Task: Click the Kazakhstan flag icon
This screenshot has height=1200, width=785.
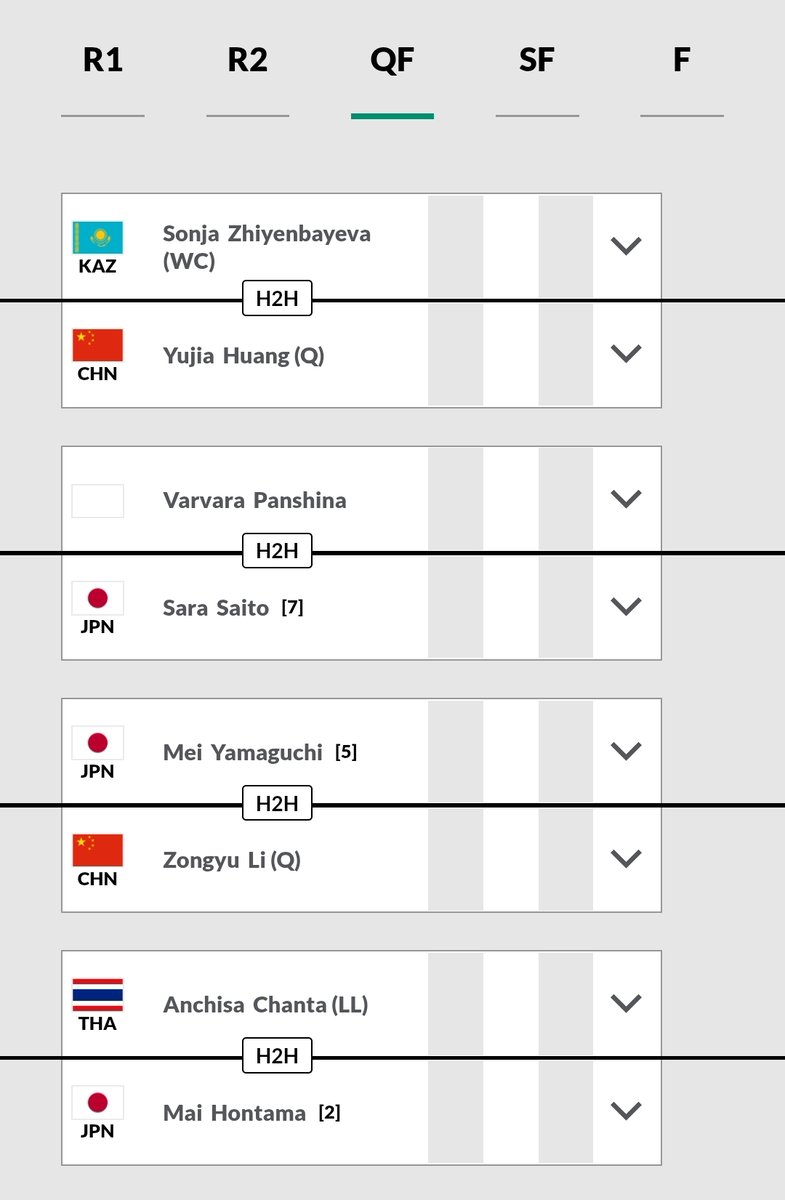Action: coord(98,238)
